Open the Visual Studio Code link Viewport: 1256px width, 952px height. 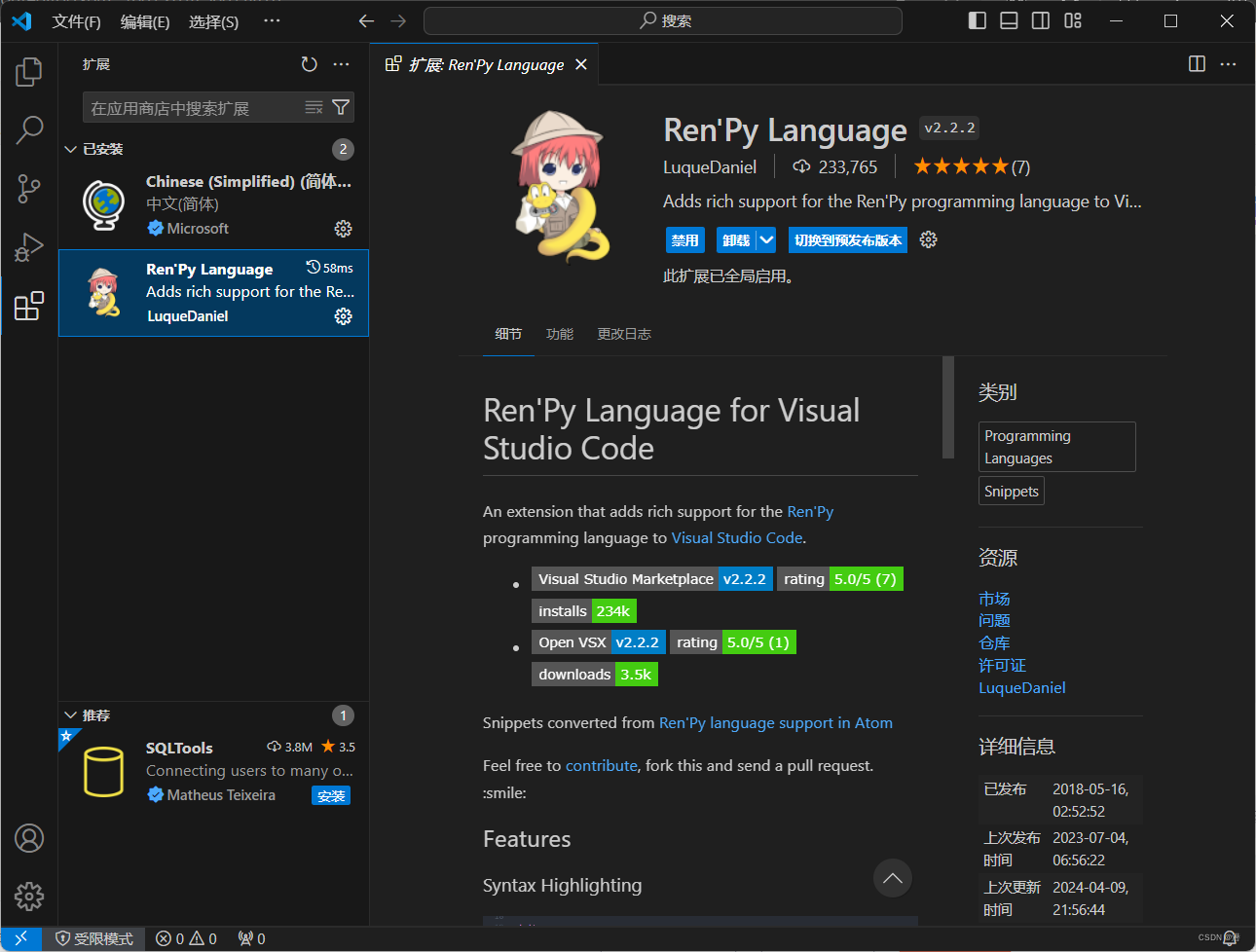[737, 537]
